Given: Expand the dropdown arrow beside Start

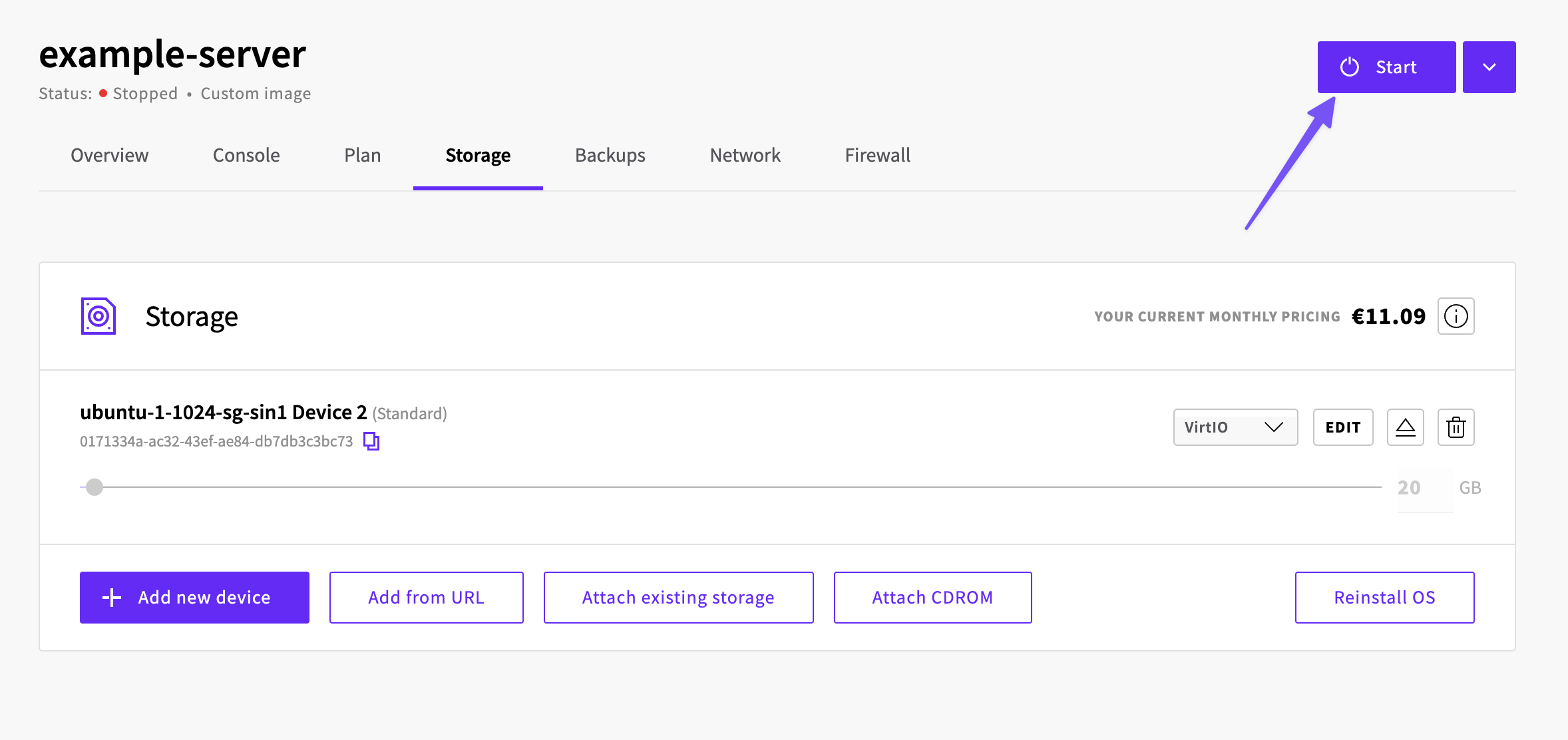Looking at the screenshot, I should click(x=1489, y=67).
